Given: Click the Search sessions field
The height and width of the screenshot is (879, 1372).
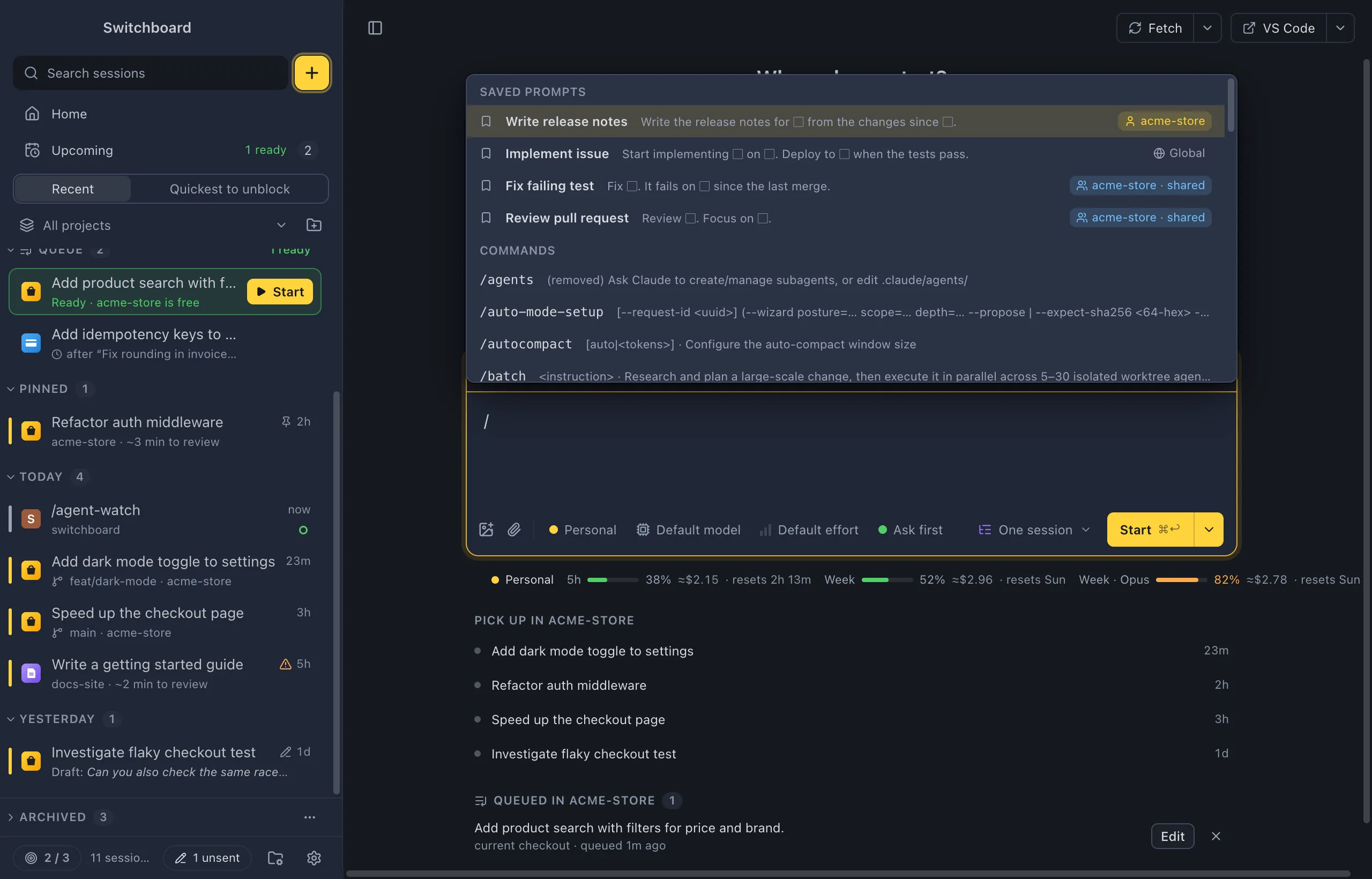Looking at the screenshot, I should pos(151,73).
